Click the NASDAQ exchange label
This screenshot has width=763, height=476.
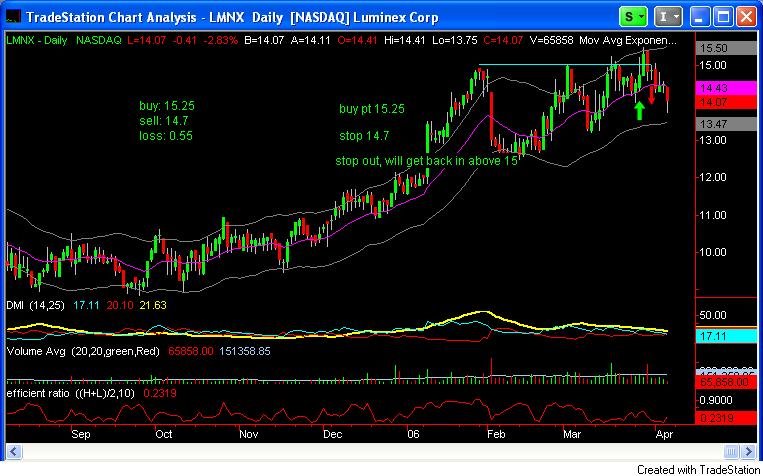[99, 40]
